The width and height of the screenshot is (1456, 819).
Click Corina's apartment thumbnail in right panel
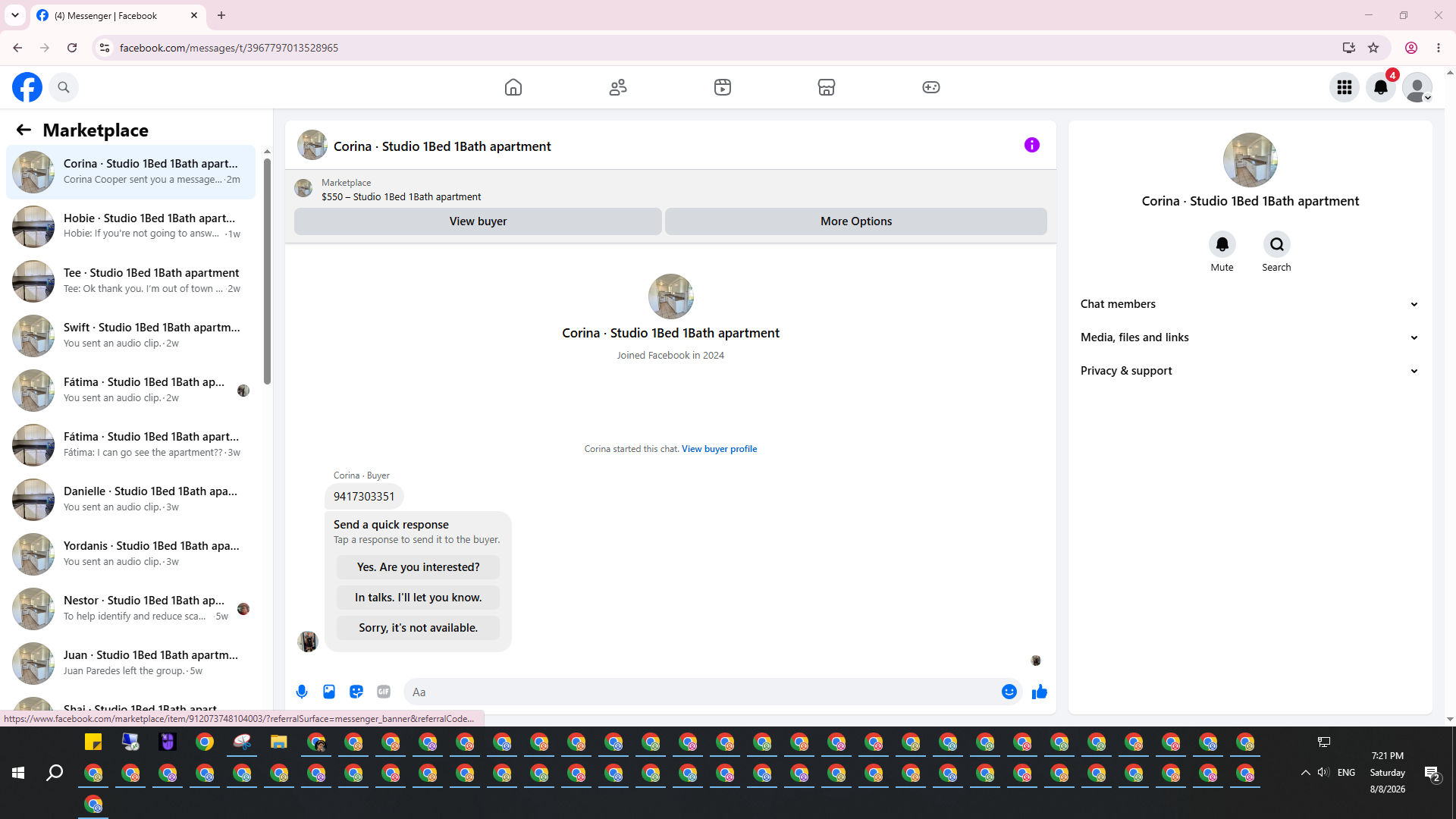coord(1250,160)
